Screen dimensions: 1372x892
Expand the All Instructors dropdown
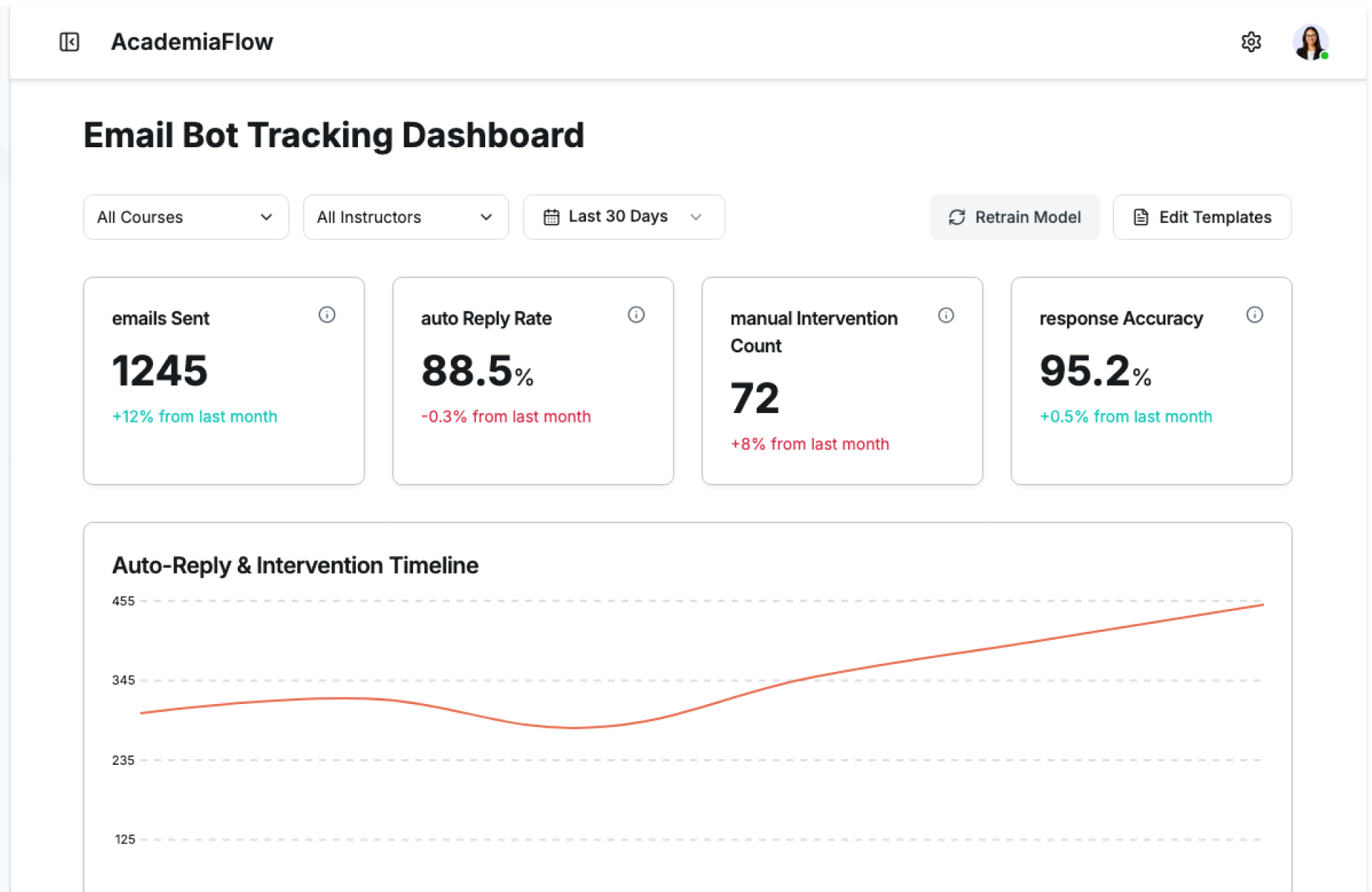click(405, 217)
